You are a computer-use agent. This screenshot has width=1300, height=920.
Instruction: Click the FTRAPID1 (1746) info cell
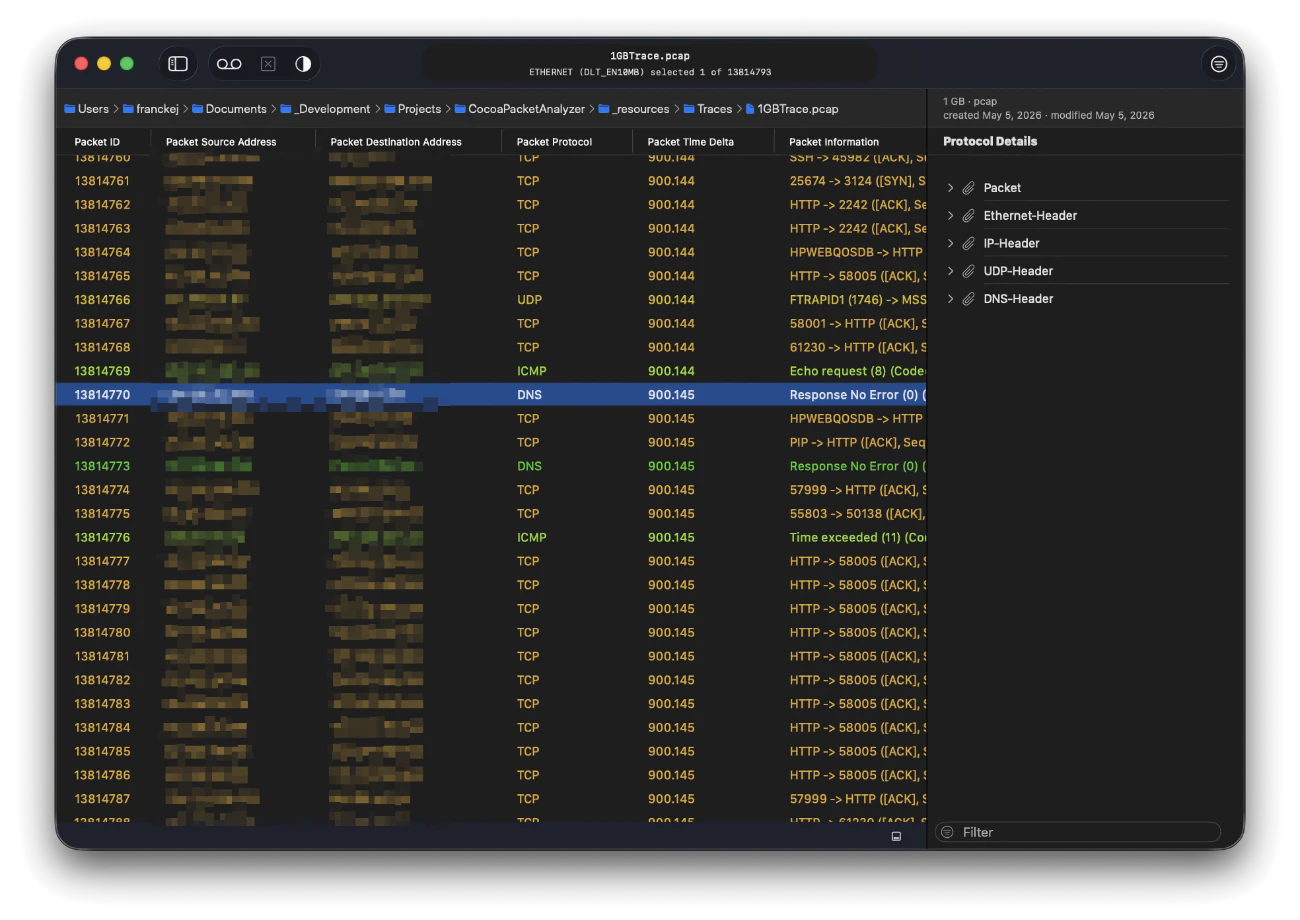(858, 300)
